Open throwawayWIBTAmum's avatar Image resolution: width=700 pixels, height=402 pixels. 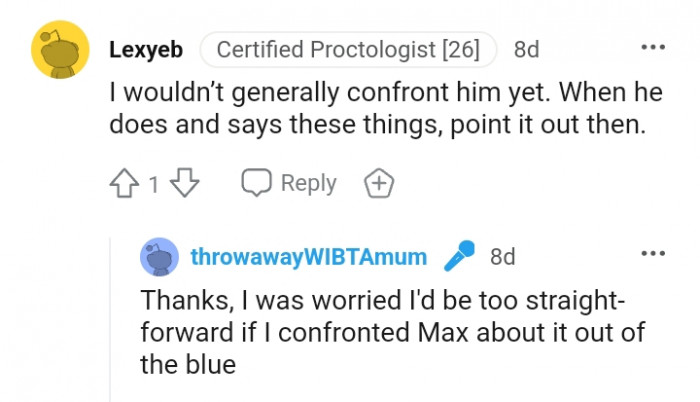tap(159, 257)
